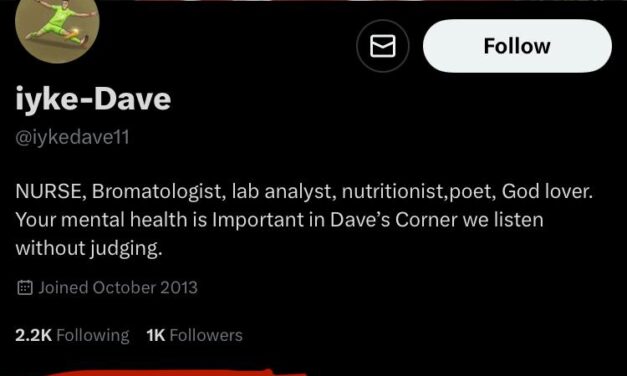The image size is (627, 376).
Task: Click 'Your mental health is Important' text
Action: (x=160, y=220)
